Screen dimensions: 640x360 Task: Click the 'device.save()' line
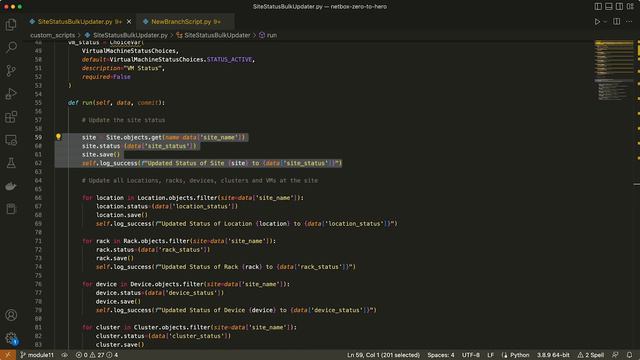(118, 301)
